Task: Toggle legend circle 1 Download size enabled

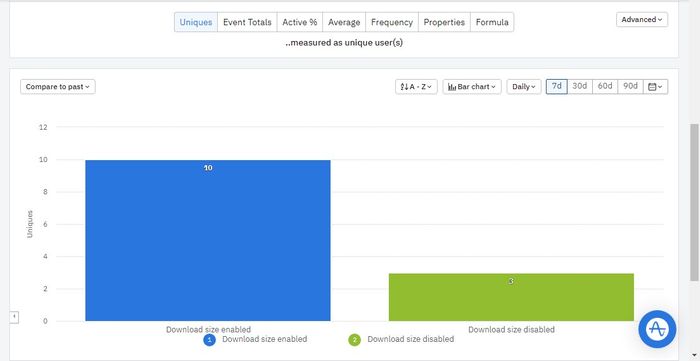Action: 209,340
